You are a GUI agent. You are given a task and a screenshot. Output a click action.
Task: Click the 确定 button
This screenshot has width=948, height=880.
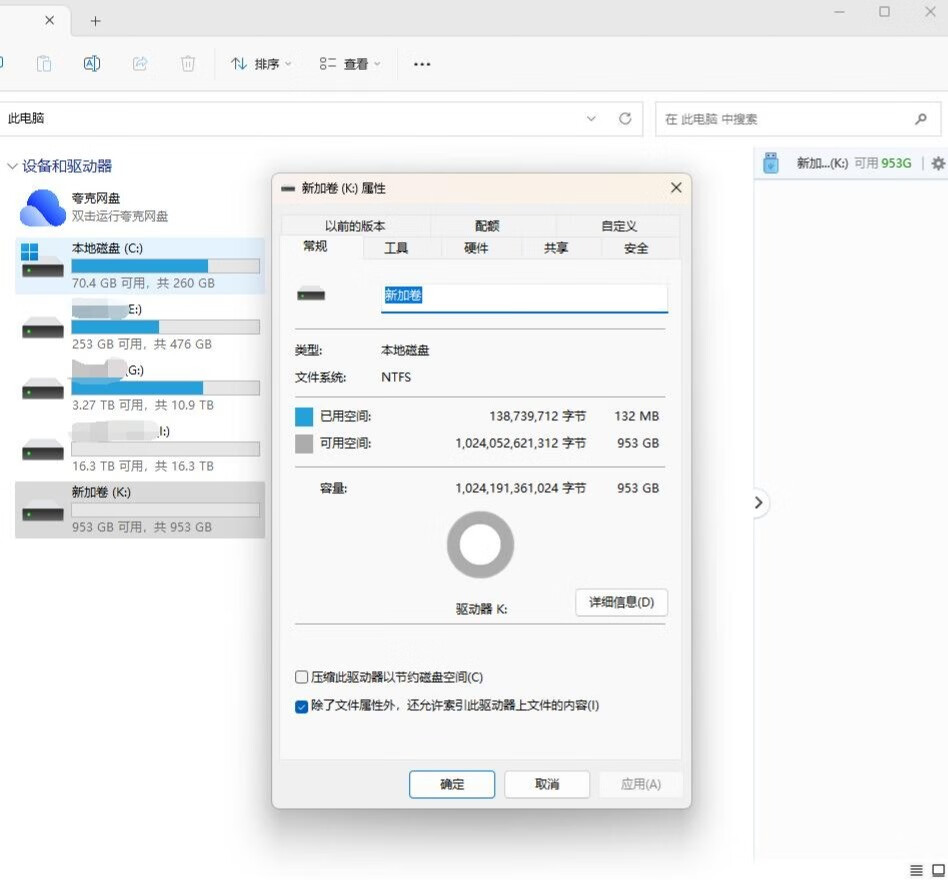(452, 784)
